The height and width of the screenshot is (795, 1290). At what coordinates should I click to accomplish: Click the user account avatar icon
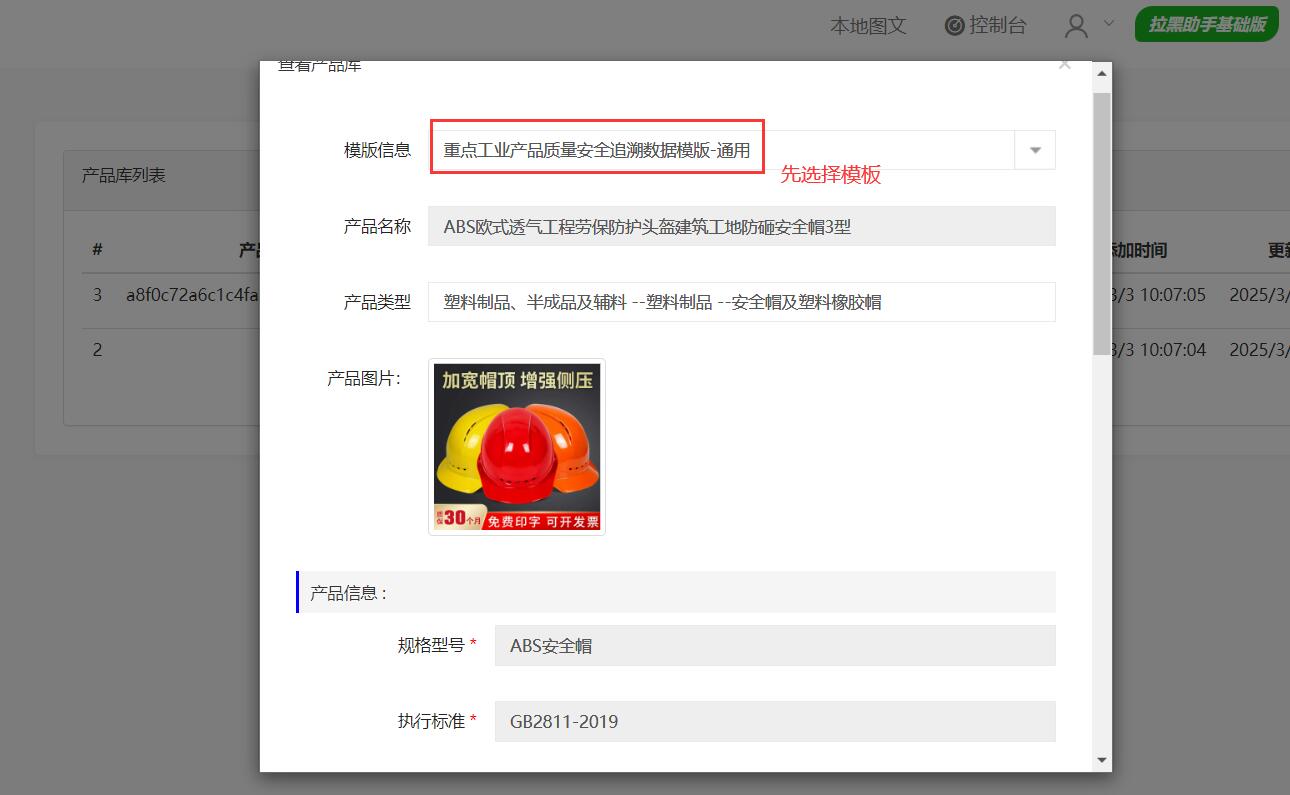(x=1076, y=26)
